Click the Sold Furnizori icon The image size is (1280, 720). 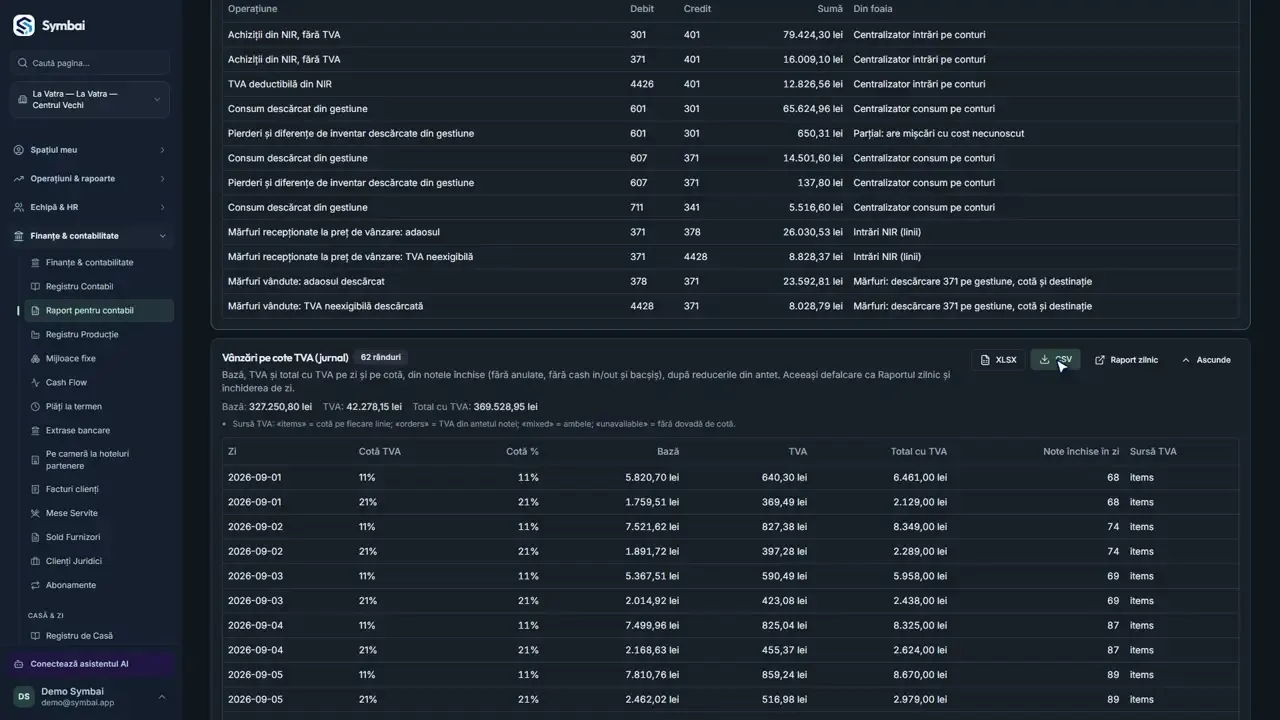[36, 537]
